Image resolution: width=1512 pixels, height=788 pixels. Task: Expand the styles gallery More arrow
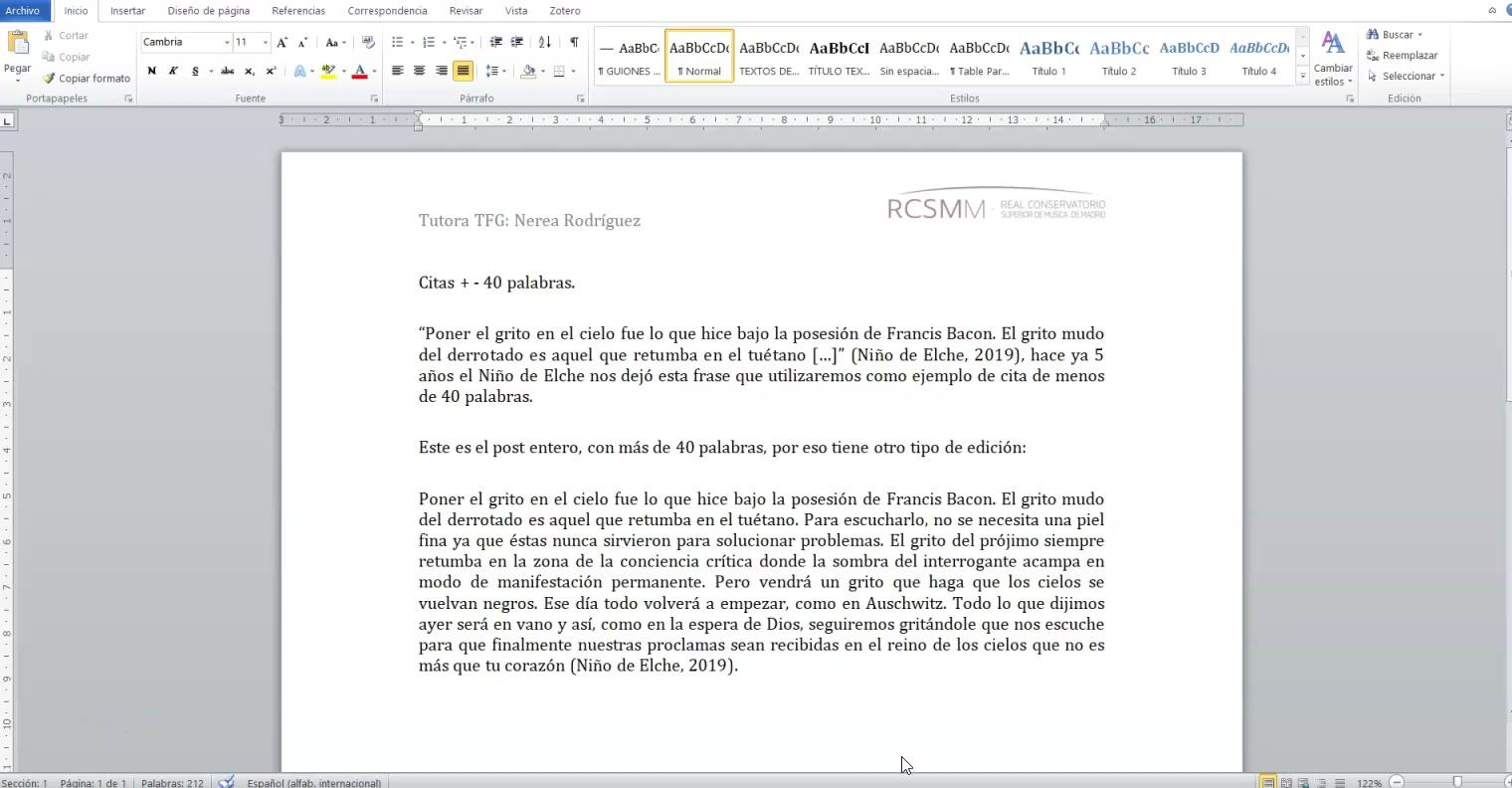pos(1303,77)
